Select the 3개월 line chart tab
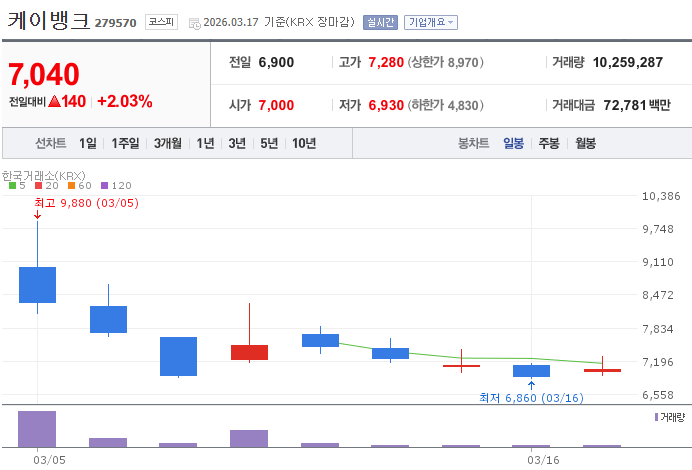The image size is (692, 470). (168, 143)
